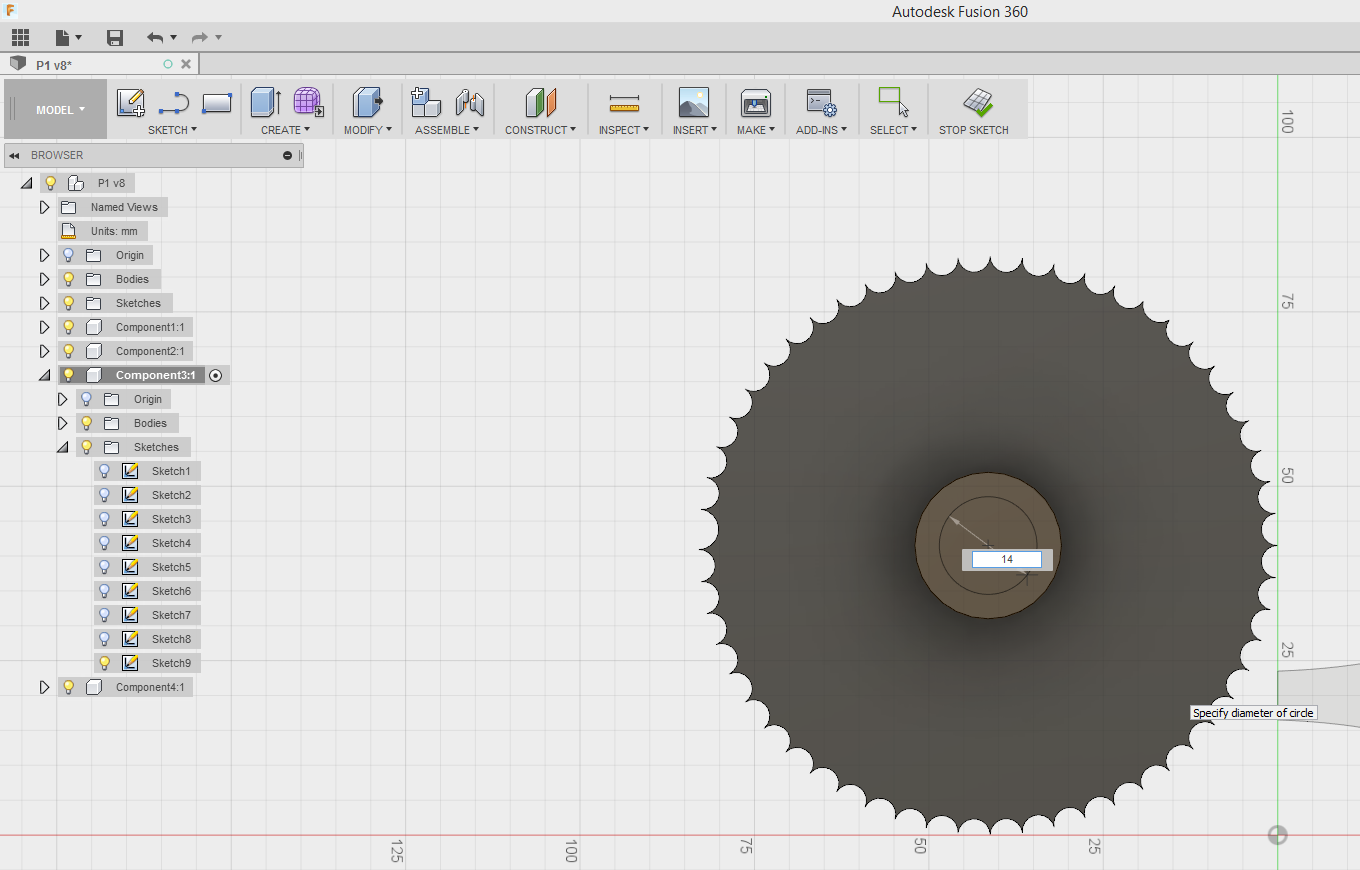
Task: Open the CONSTRUCT menu
Action: pyautogui.click(x=540, y=130)
